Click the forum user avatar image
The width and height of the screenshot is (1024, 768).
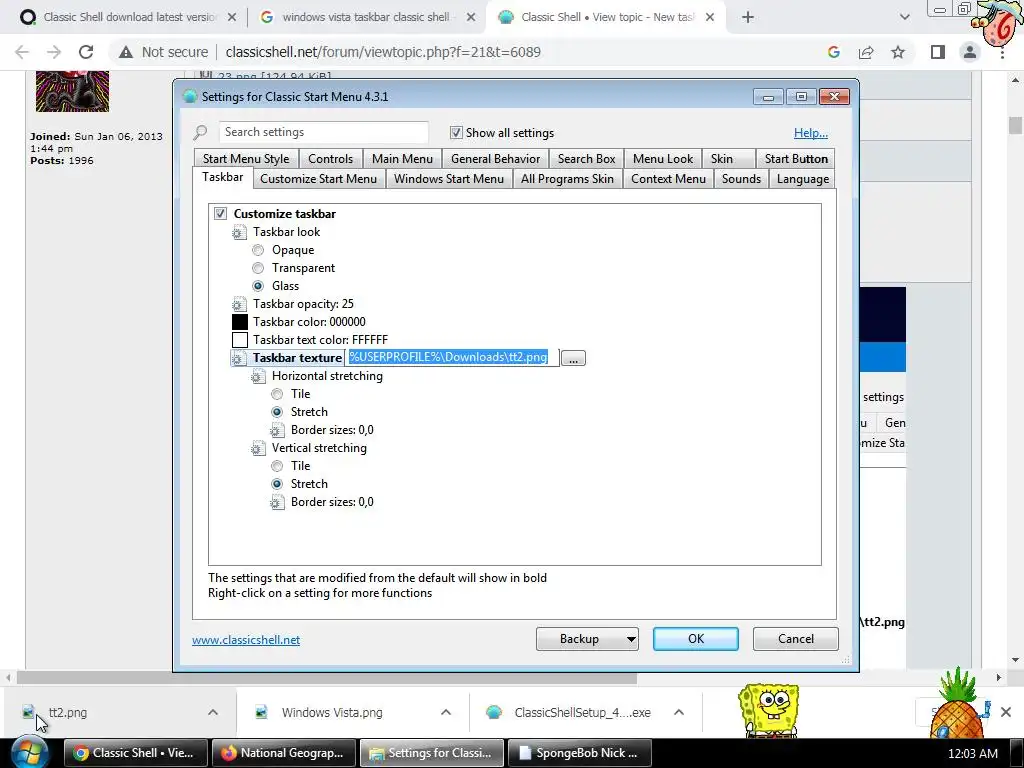[72, 91]
